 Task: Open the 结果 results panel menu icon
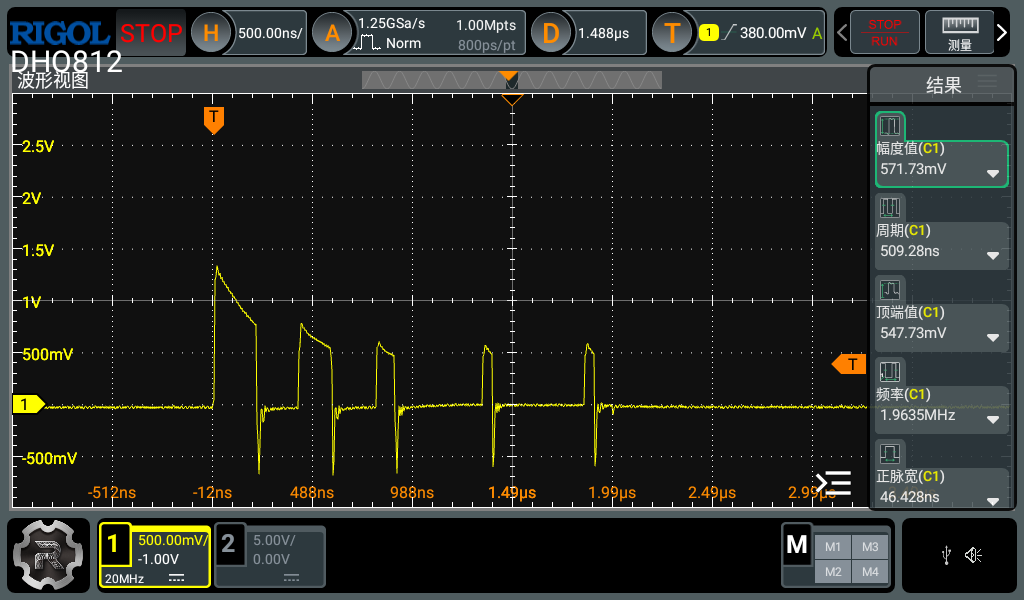click(x=987, y=83)
